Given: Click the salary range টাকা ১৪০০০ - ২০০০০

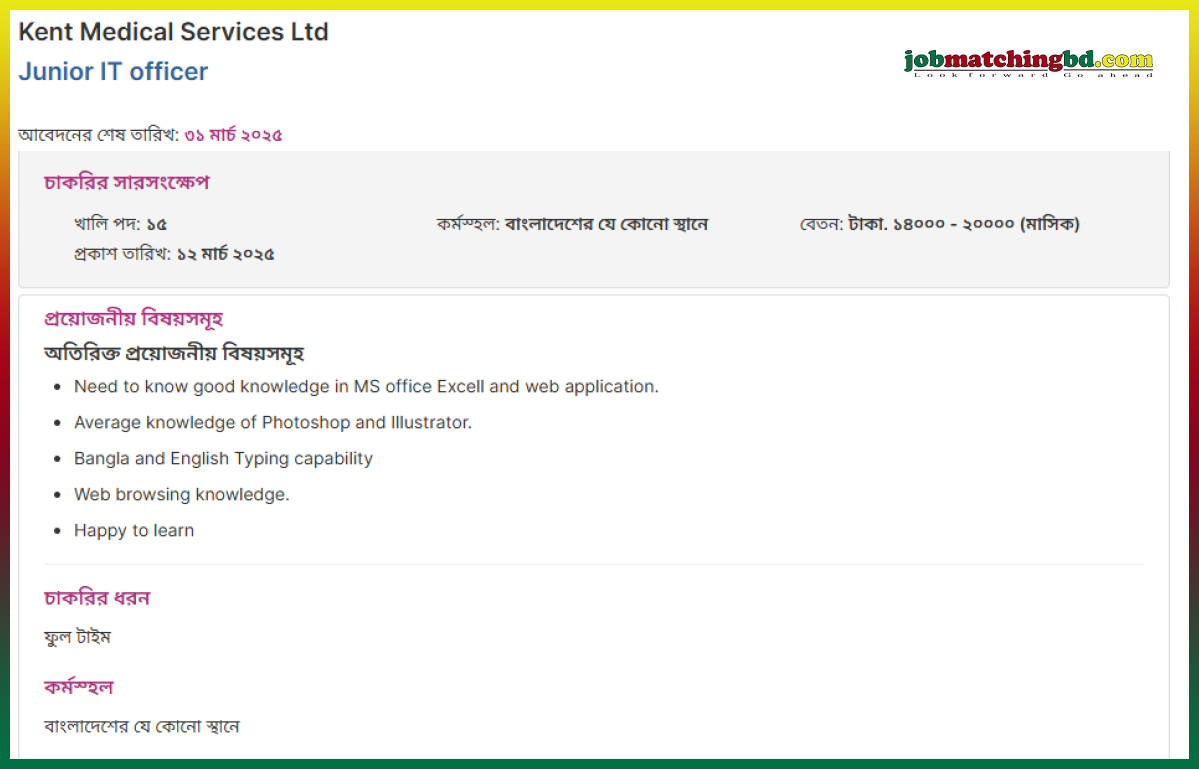Looking at the screenshot, I should tap(940, 224).
